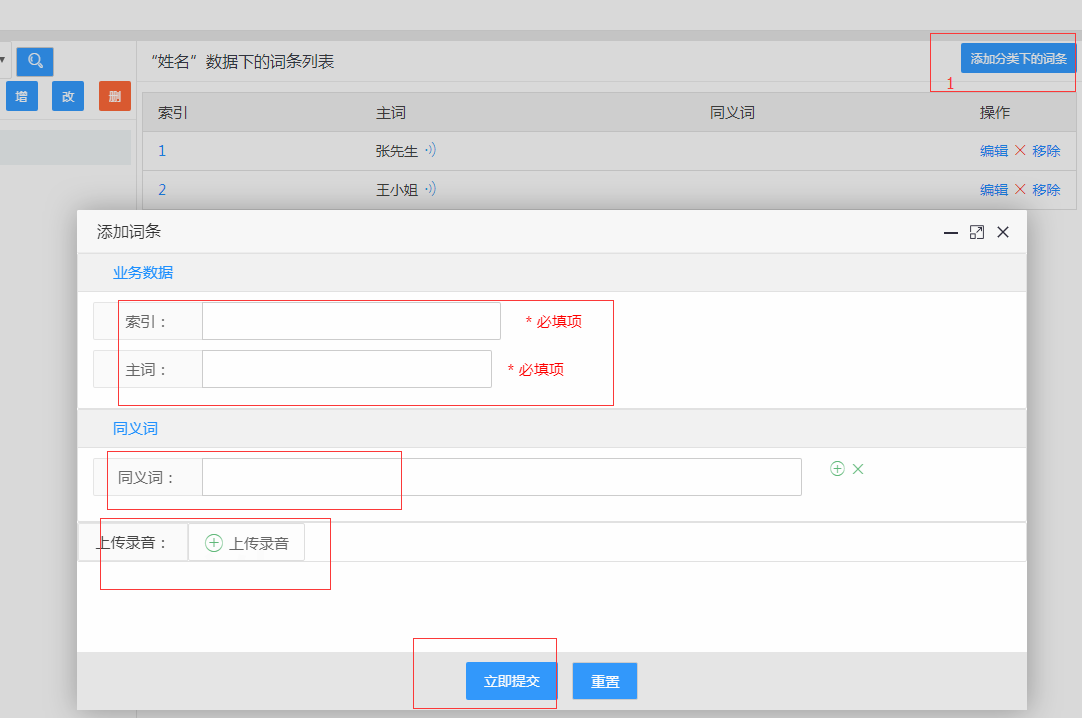The height and width of the screenshot is (718, 1082).
Task: Play the audio icon beside 张先生
Action: pyautogui.click(x=430, y=151)
